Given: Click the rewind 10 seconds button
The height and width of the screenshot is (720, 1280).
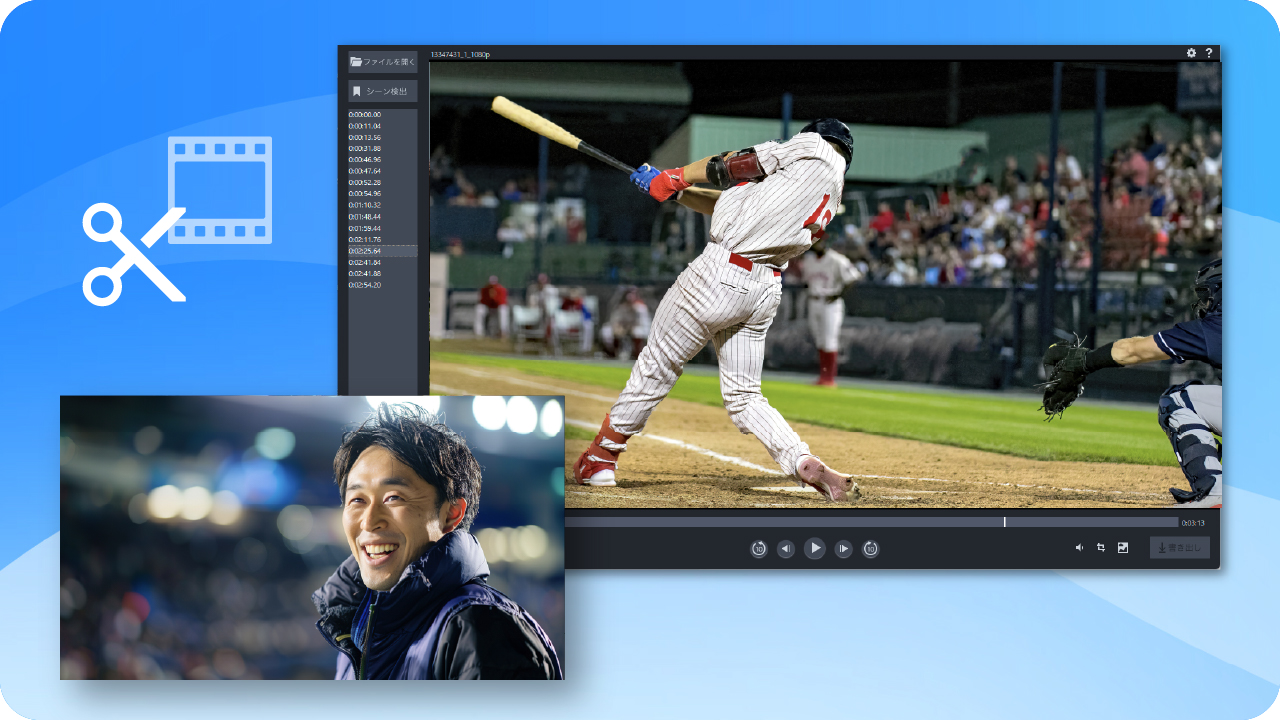Looking at the screenshot, I should [759, 548].
